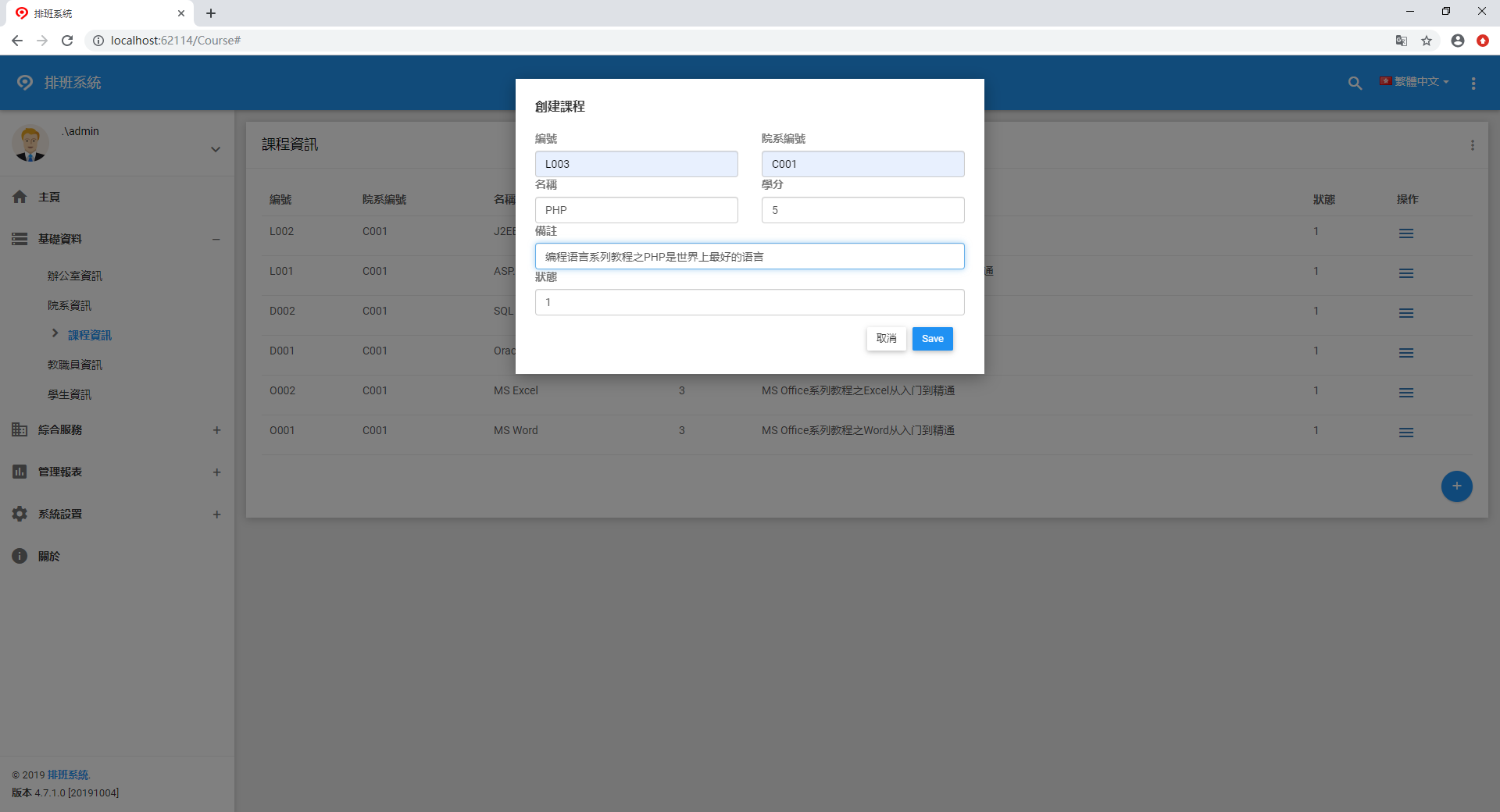Open the header vertical dots menu
The image size is (1500, 812).
pyautogui.click(x=1473, y=83)
